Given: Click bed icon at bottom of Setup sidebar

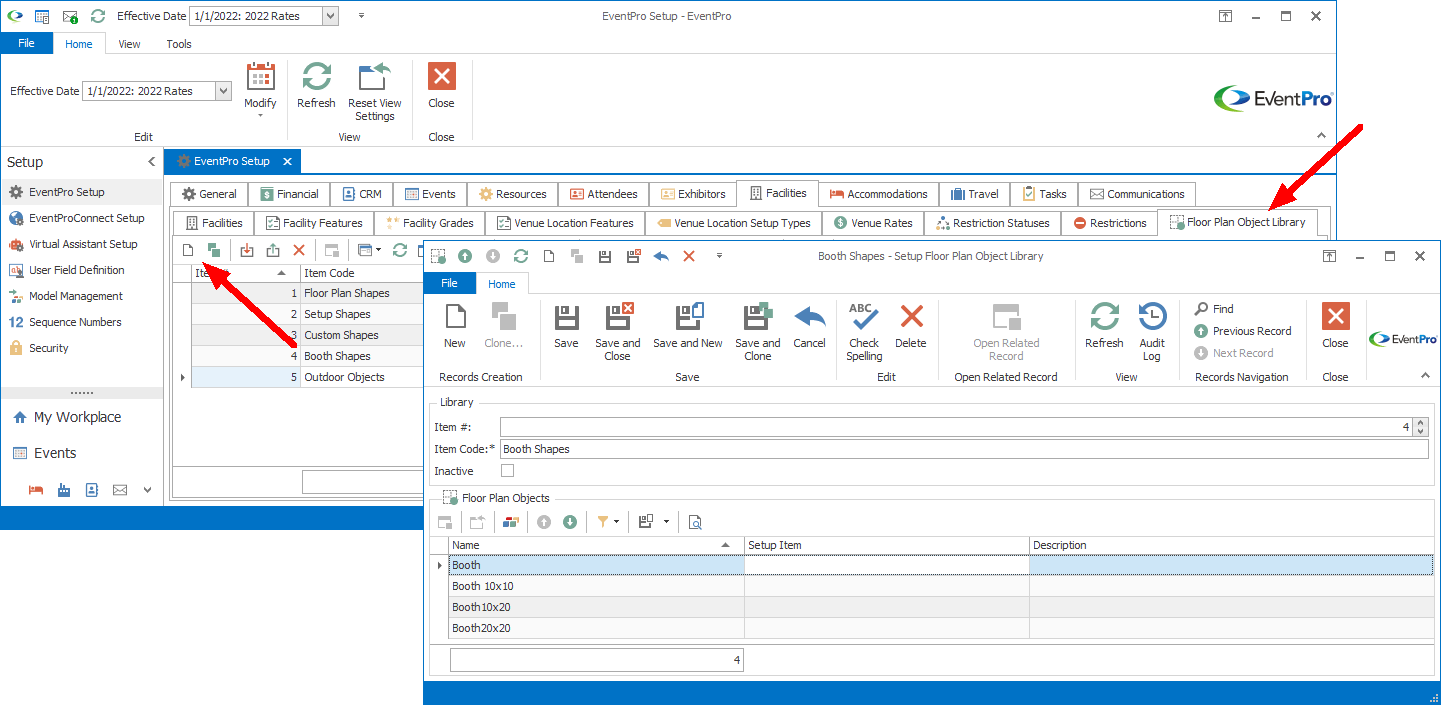Looking at the screenshot, I should [36, 490].
